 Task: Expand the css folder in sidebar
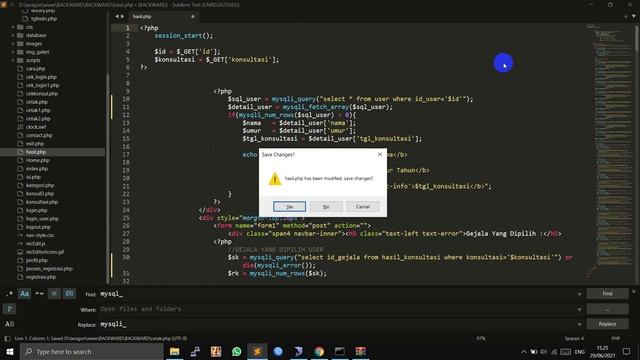coord(13,27)
